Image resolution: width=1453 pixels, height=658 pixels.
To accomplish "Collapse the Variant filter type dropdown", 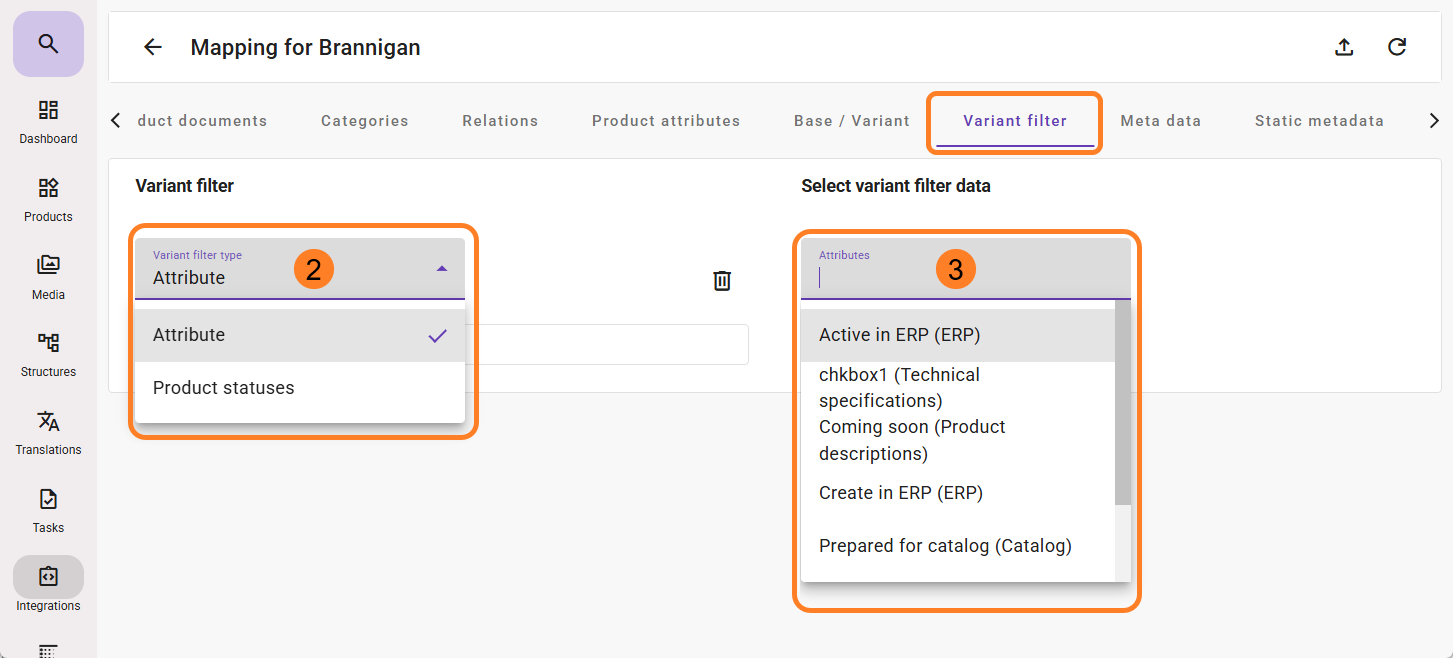I will click(442, 269).
